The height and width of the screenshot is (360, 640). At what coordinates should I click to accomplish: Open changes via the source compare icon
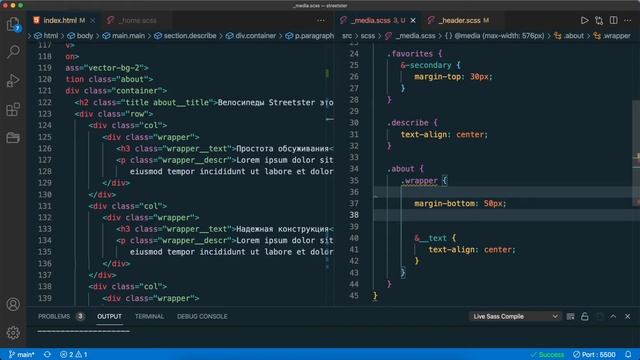pos(599,20)
